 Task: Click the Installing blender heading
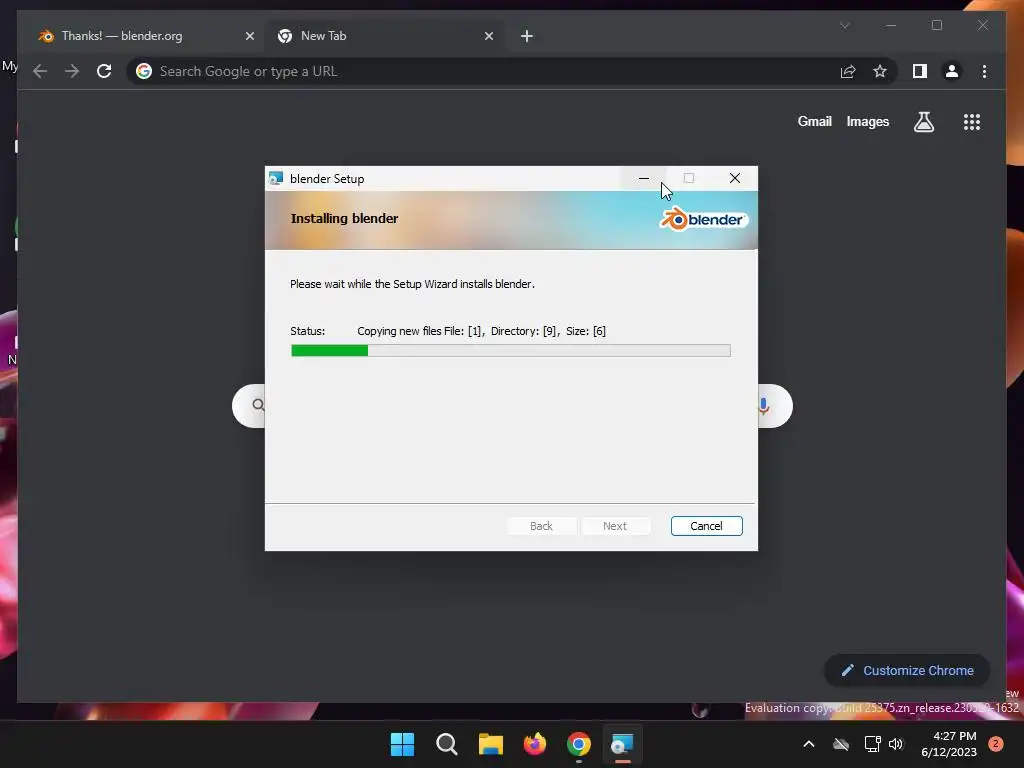click(344, 218)
